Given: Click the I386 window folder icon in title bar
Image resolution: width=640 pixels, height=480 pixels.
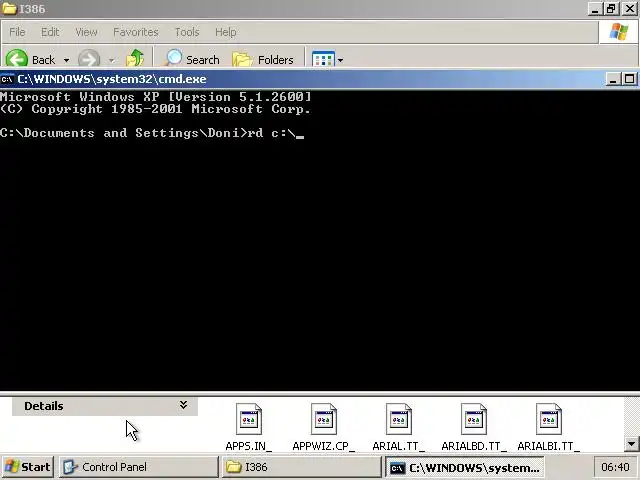Looking at the screenshot, I should click(9, 8).
